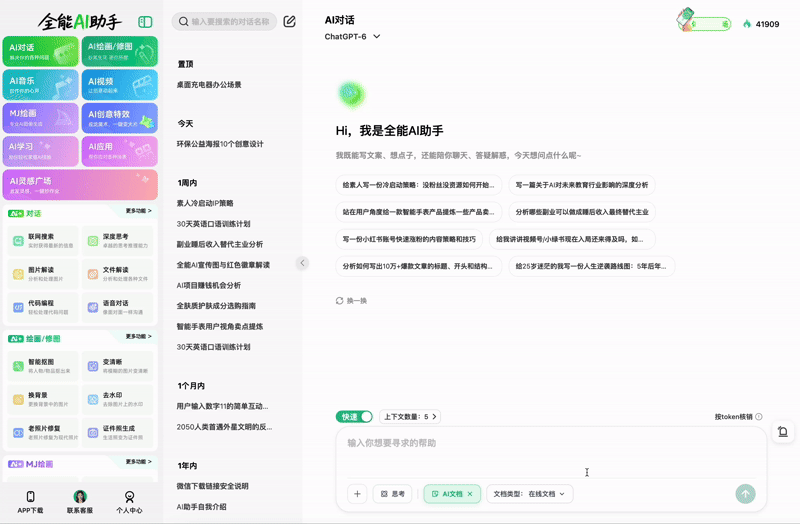This screenshot has height=524, width=800.
Task: Open the 文档类型 在线文档 dropdown
Action: pos(530,494)
